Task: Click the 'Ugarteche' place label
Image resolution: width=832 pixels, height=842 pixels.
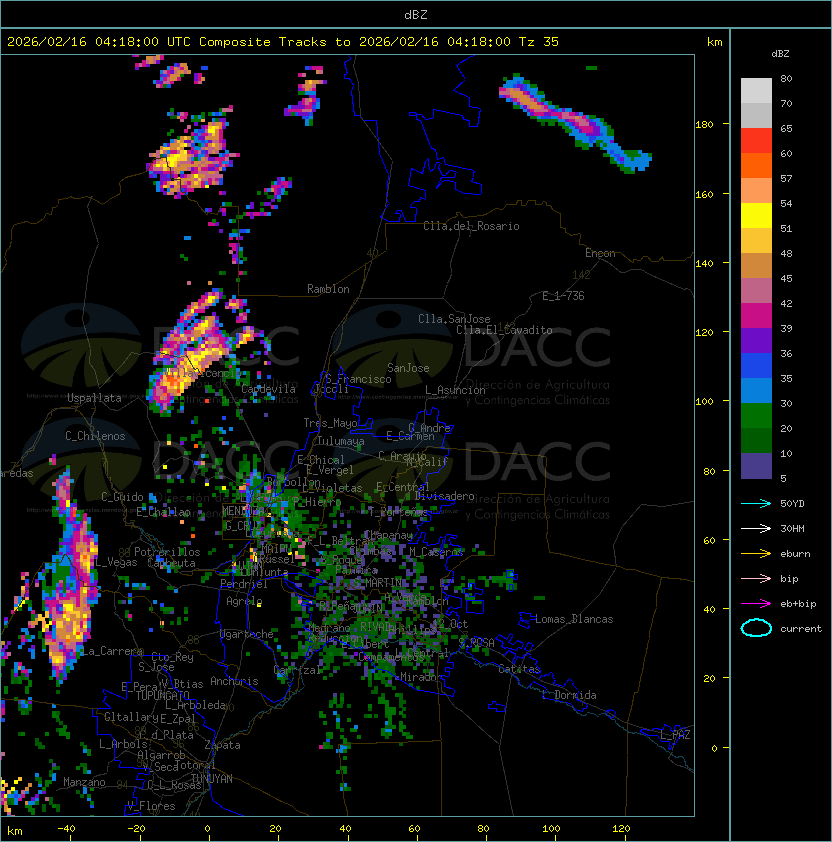Action: pos(247,634)
